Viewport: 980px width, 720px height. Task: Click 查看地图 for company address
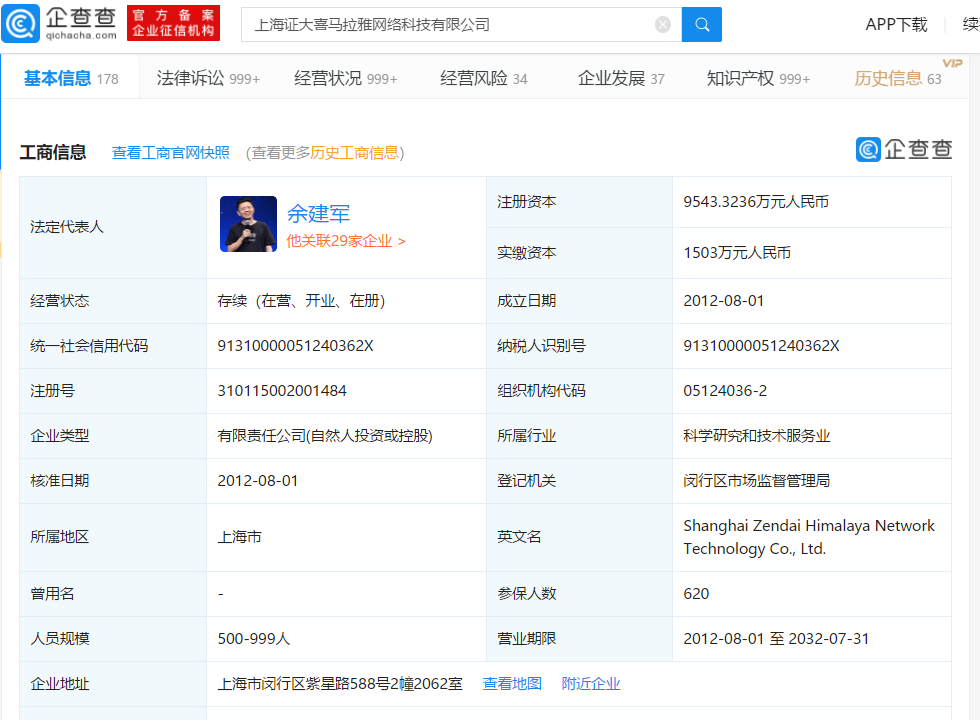point(512,684)
